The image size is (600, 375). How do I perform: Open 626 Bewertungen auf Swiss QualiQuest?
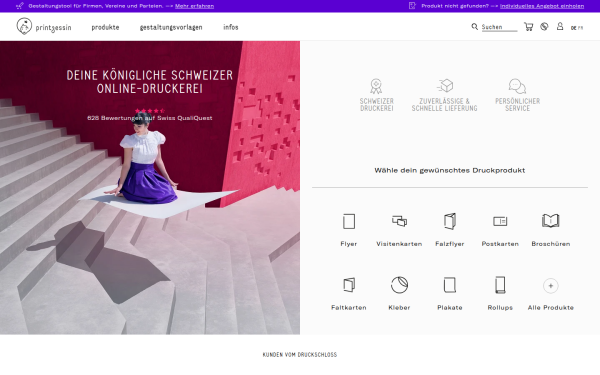coord(150,118)
